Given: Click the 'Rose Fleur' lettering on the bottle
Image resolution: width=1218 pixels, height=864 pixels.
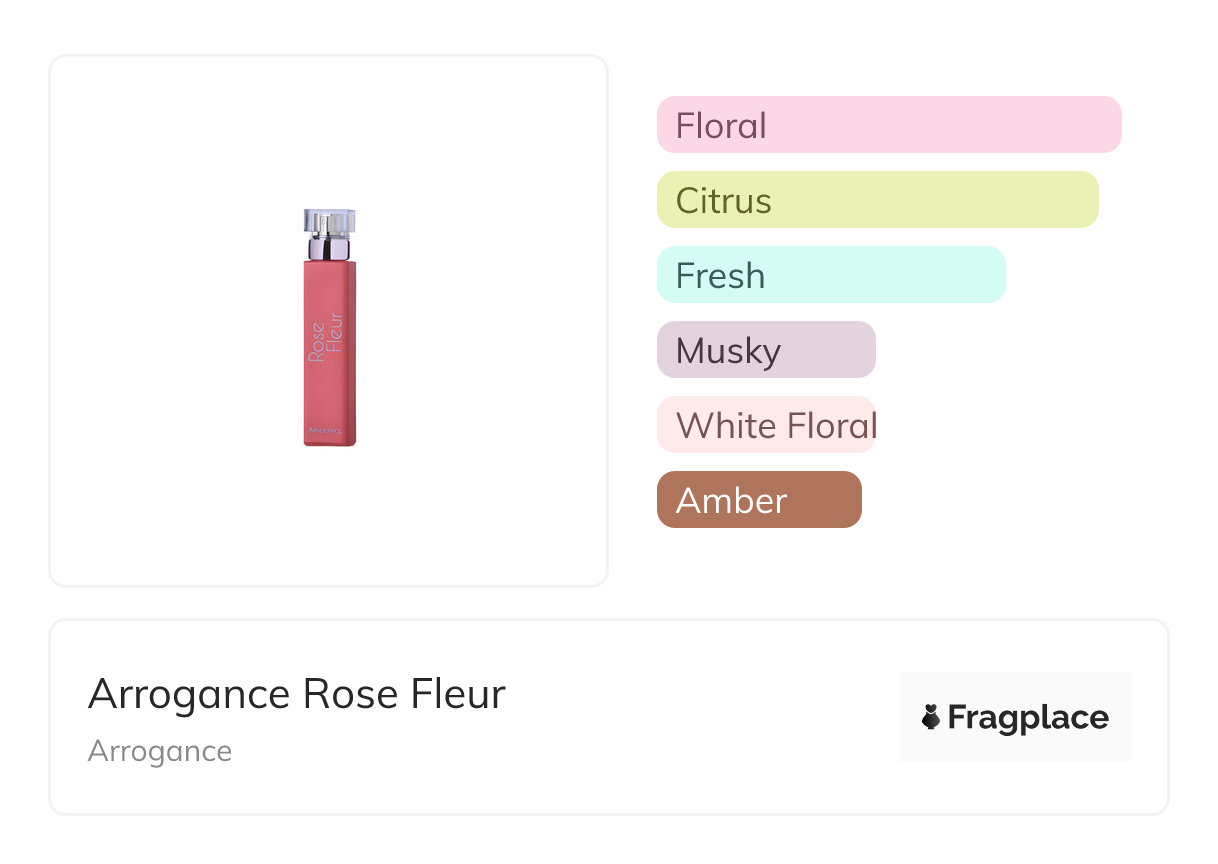Looking at the screenshot, I should click(326, 340).
